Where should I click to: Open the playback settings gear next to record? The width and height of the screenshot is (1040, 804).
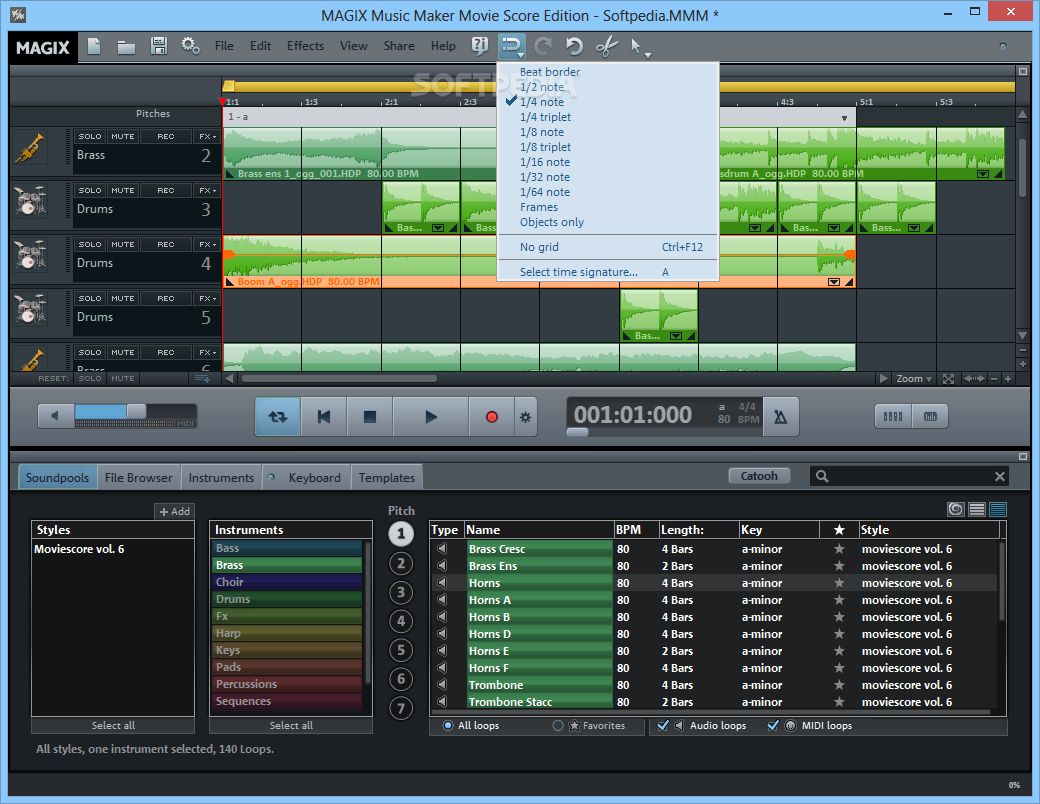[525, 417]
